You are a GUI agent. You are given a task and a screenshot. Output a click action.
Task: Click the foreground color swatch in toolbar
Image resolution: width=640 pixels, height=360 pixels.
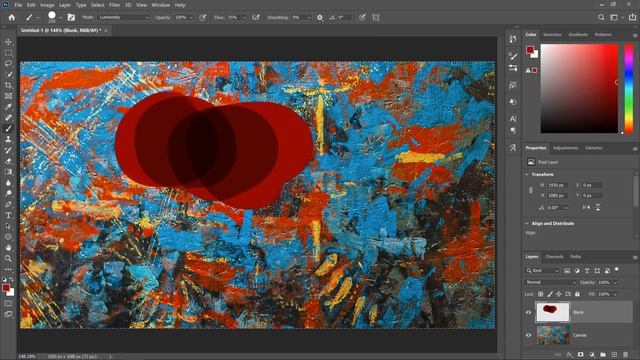pyautogui.click(x=6, y=288)
